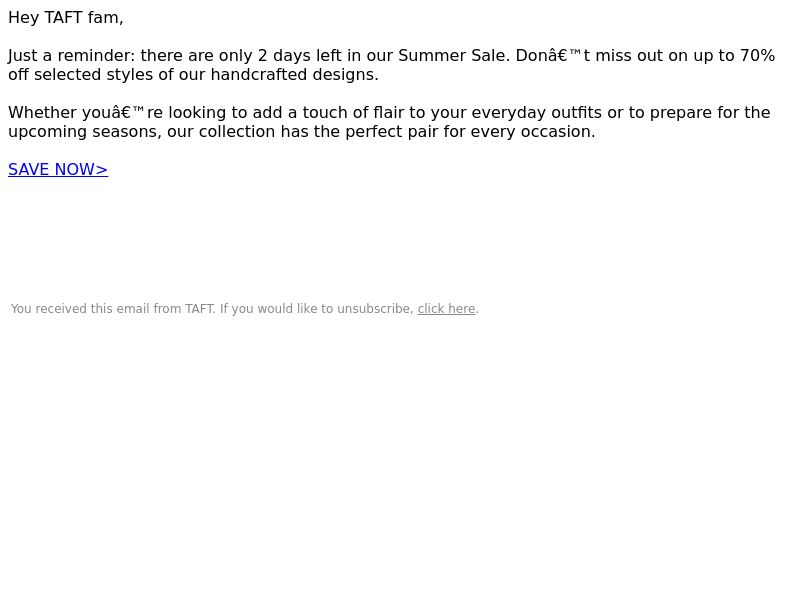Click the word "unsubscribe" in footer
Screen dimensions: 800x600
pyautogui.click(x=374, y=309)
